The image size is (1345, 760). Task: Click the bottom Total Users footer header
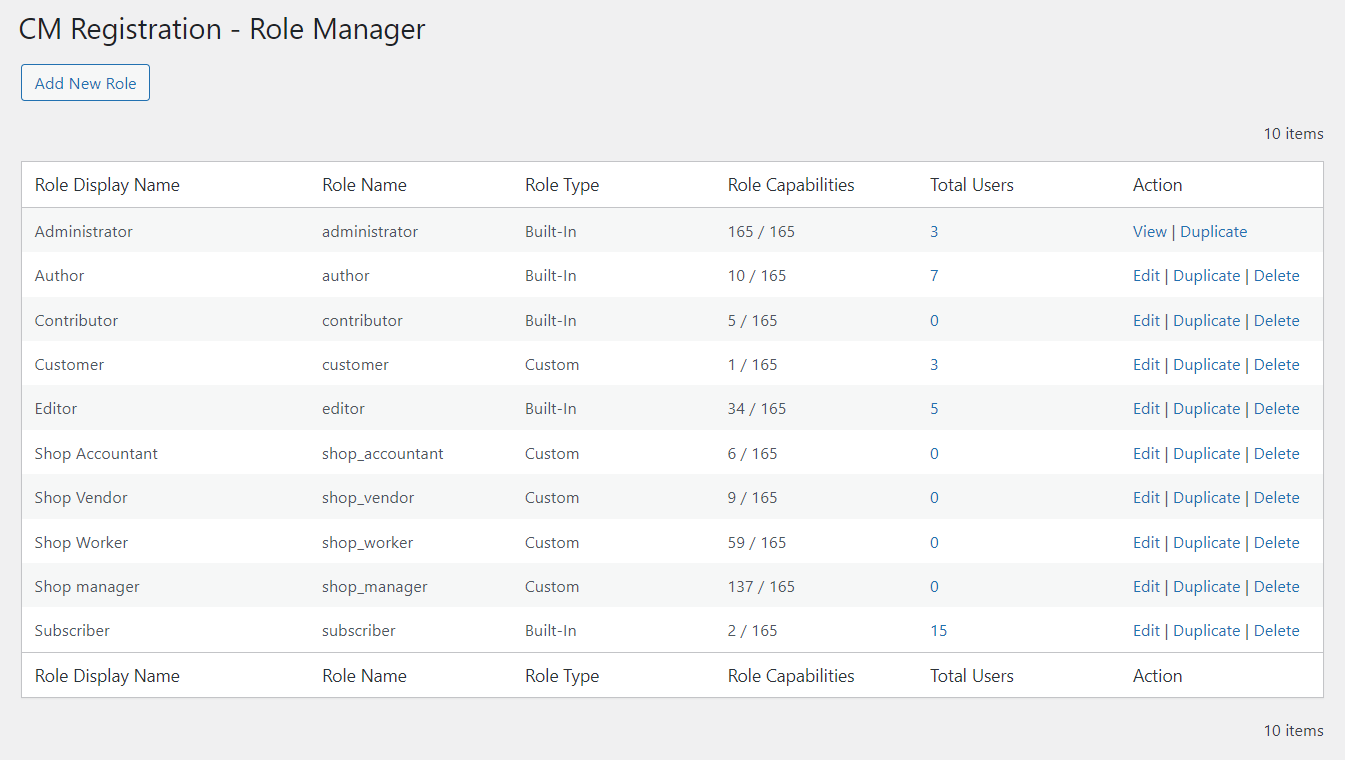[971, 676]
